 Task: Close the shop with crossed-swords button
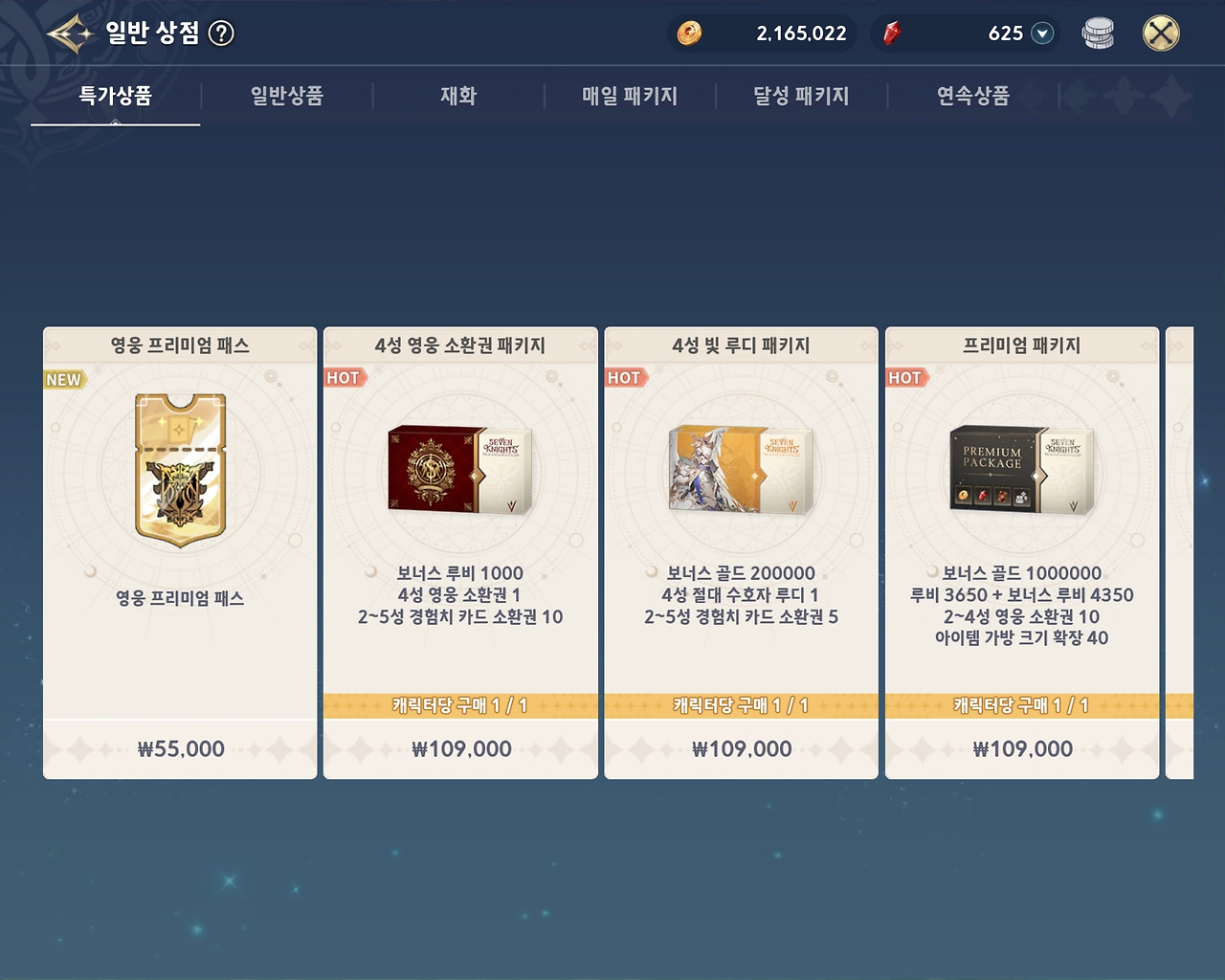click(1161, 33)
